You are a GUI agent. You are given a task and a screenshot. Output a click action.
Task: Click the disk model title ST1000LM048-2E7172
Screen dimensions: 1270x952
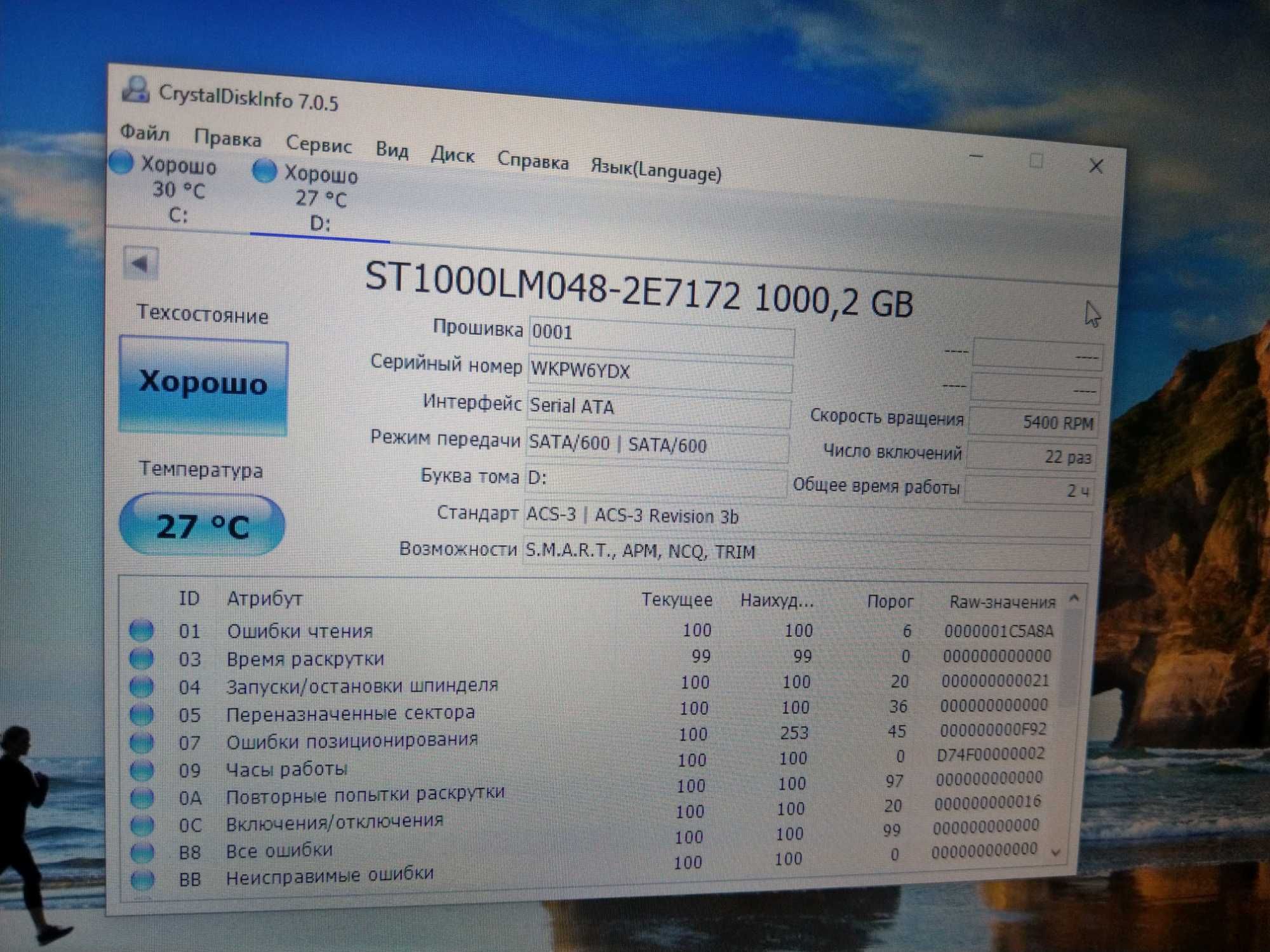[x=552, y=286]
